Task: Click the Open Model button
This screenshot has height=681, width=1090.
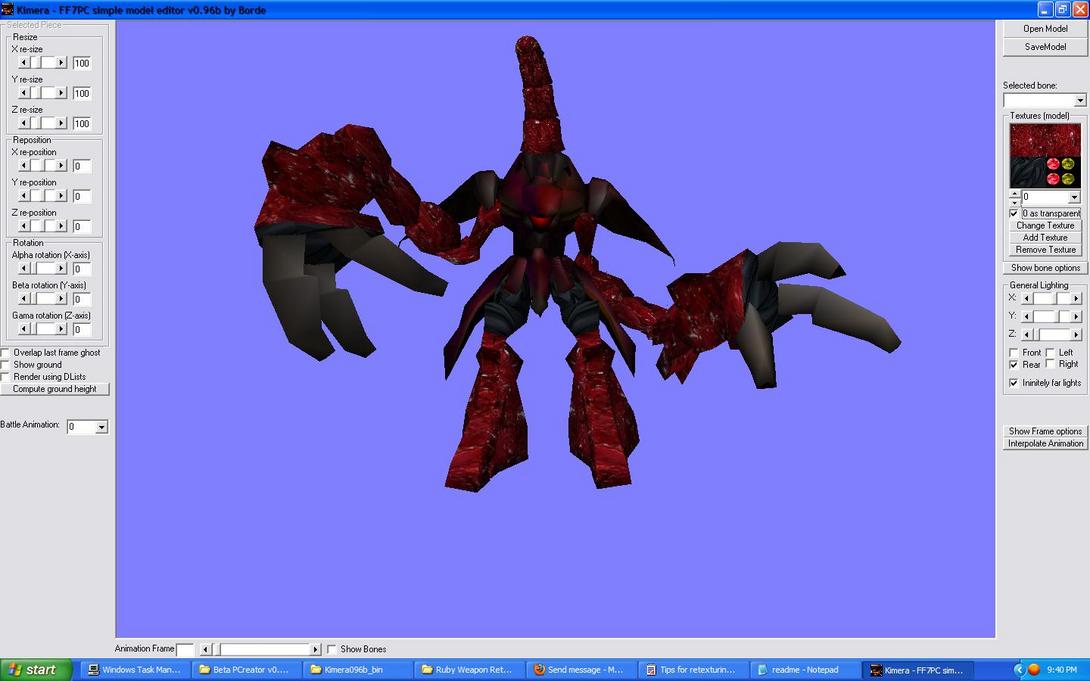Action: tap(1045, 28)
